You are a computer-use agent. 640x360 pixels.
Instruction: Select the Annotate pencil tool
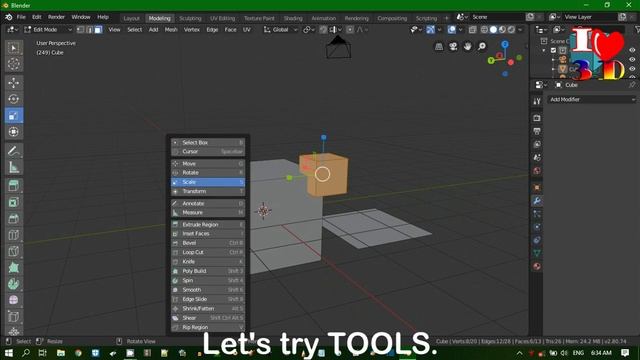(x=13, y=151)
